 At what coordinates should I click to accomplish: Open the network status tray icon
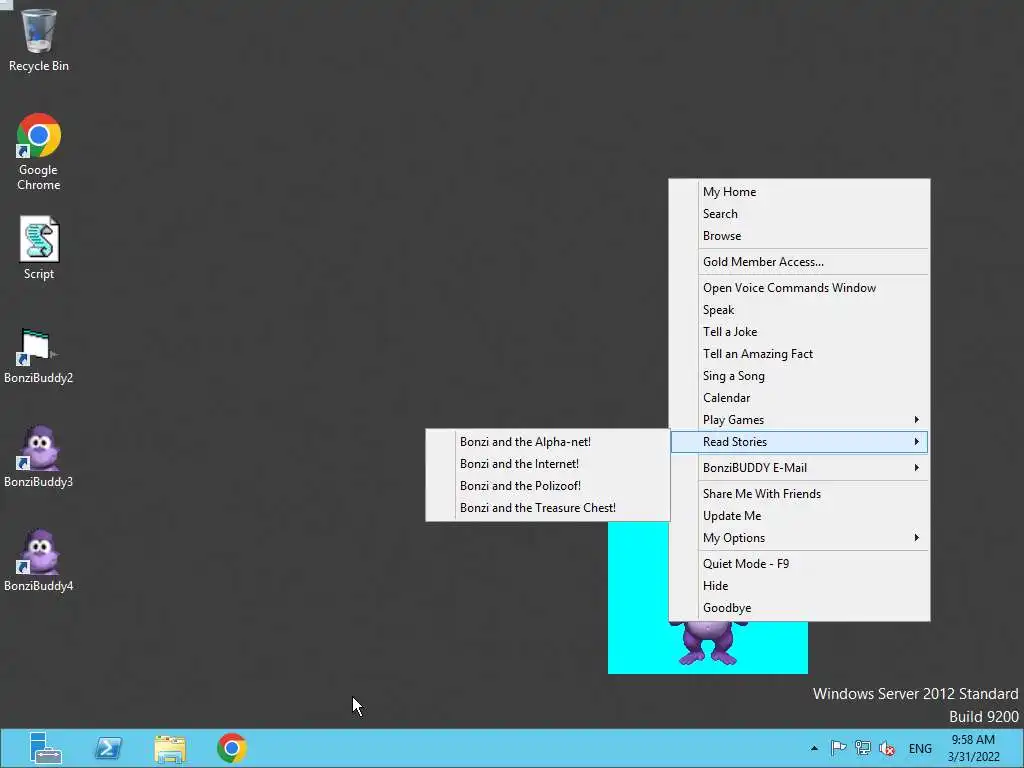point(863,748)
